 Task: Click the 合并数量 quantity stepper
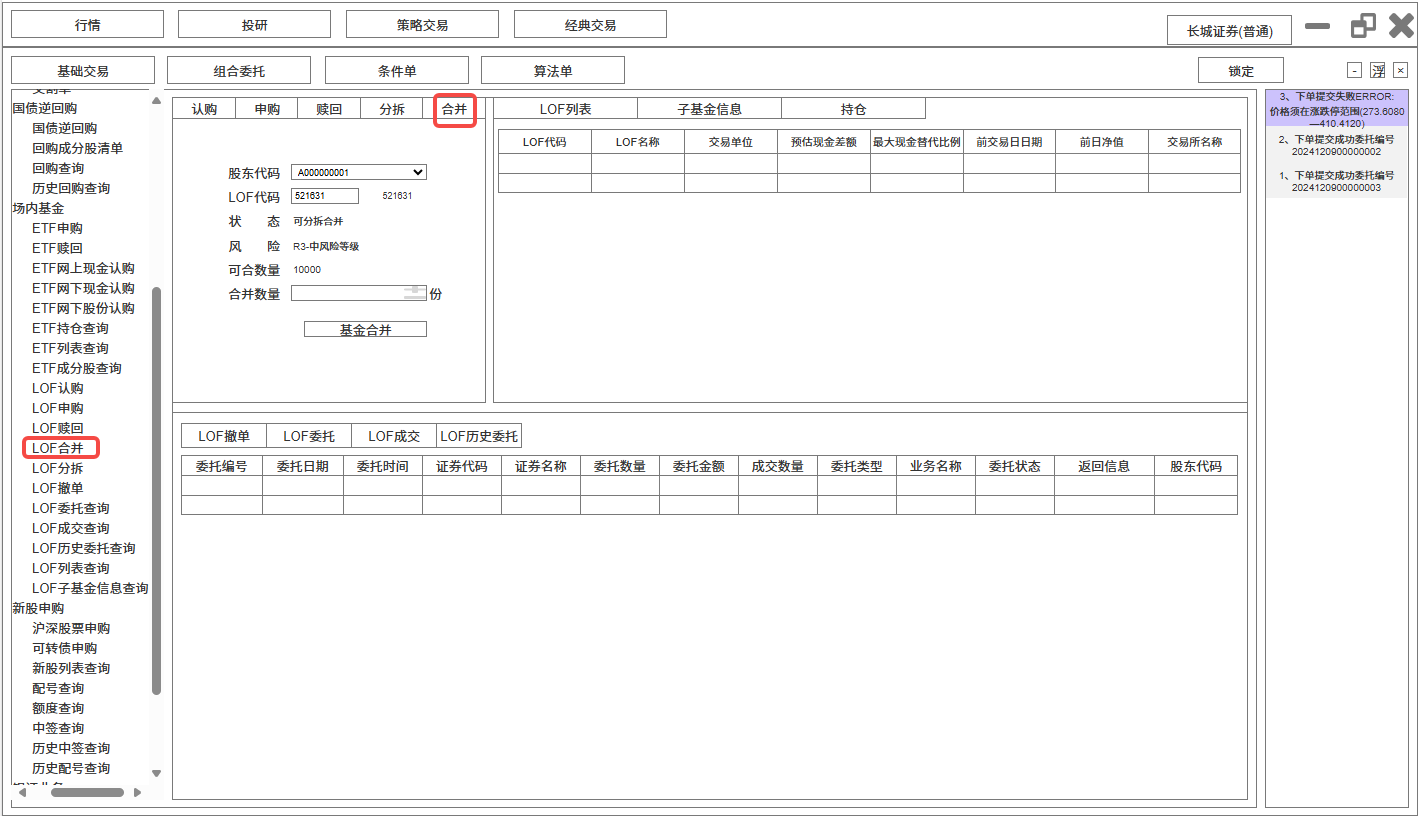(x=414, y=293)
